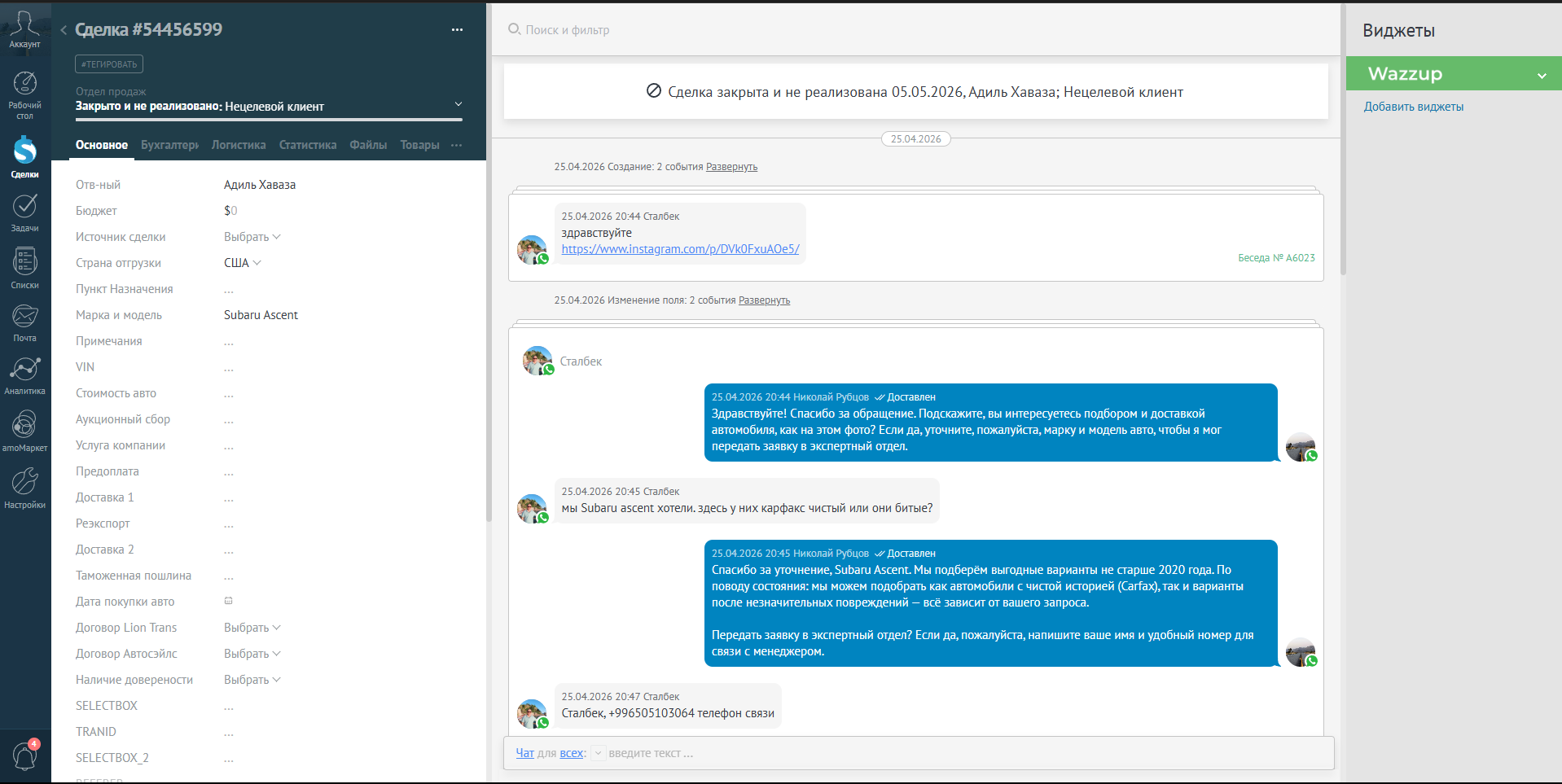Click the 25.04.2026 date marker
The image size is (1562, 784).
(916, 139)
